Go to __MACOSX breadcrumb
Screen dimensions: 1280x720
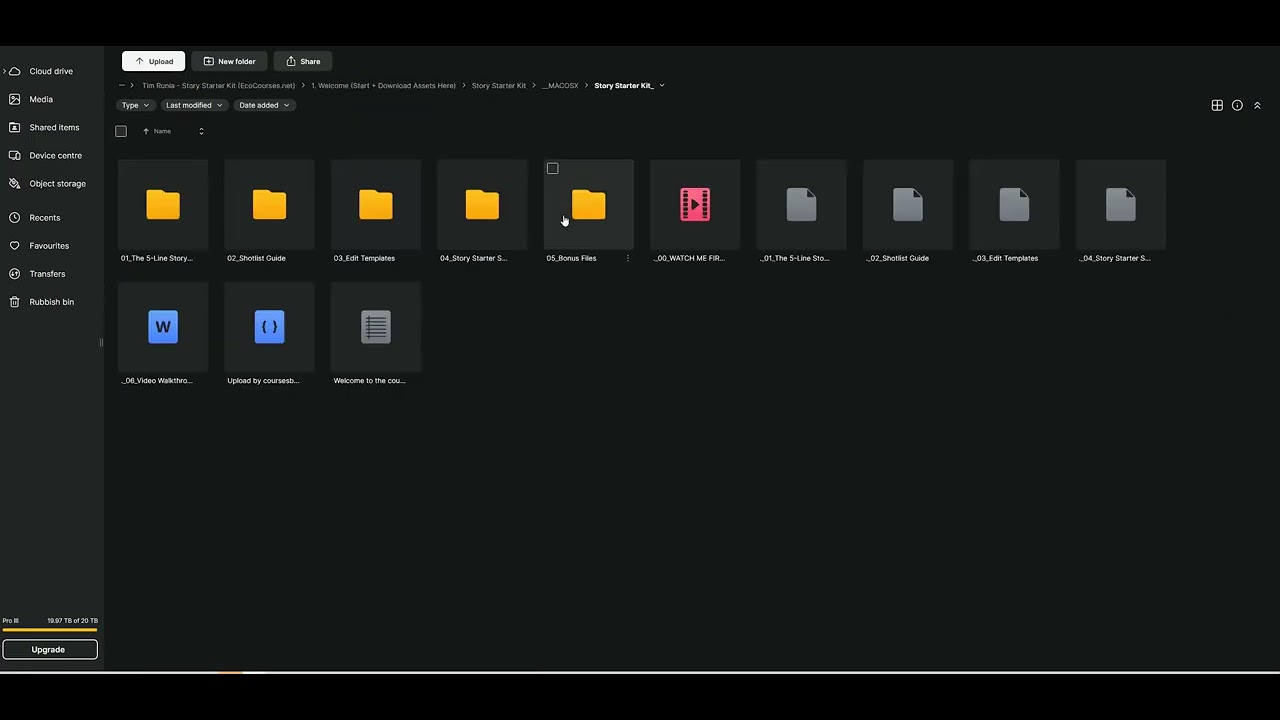tap(560, 86)
